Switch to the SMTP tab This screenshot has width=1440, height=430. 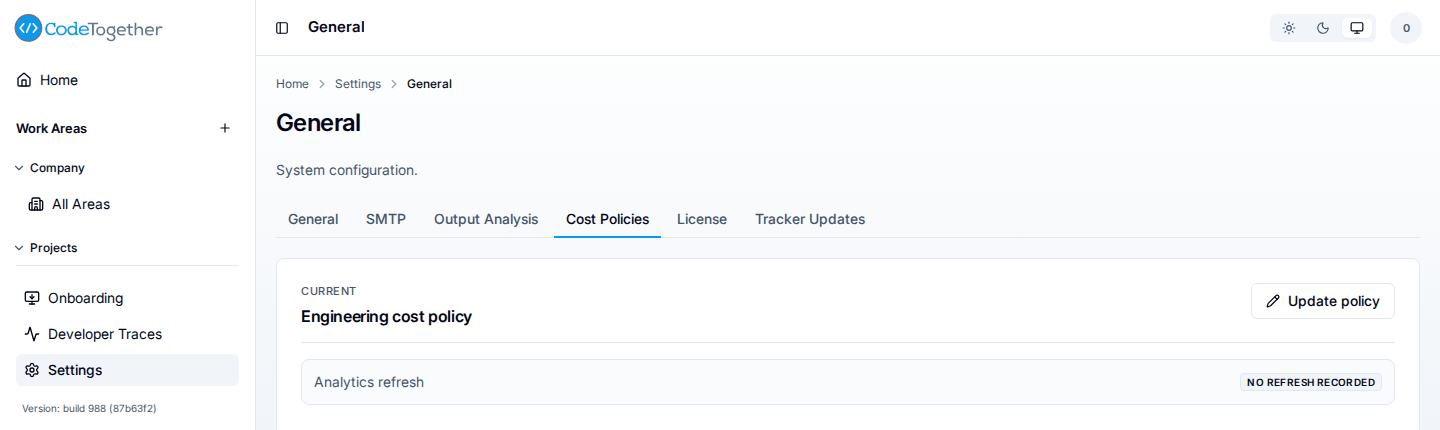point(386,219)
